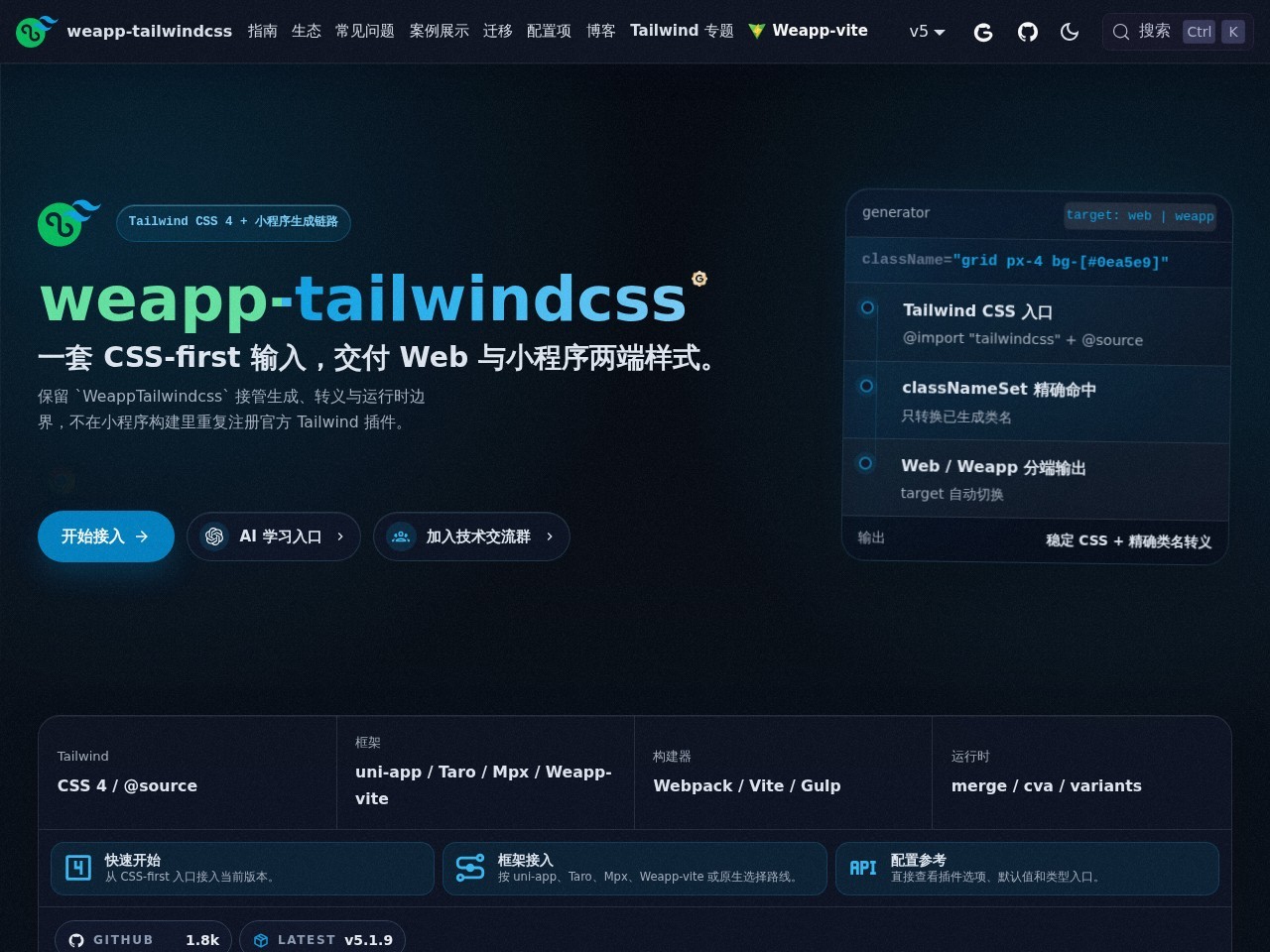
Task: Click the target: web | weapp tag
Action: [1140, 215]
